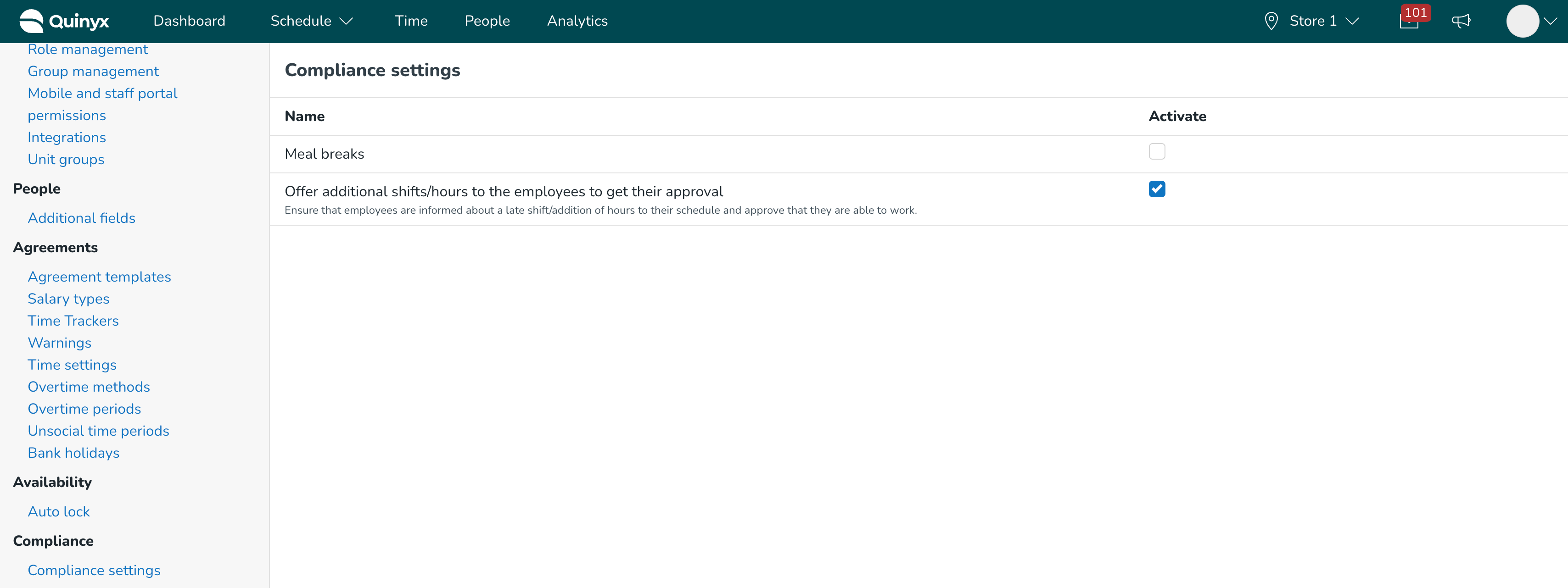Uncheck the offer additional shifts checkbox
This screenshot has height=588, width=1568.
click(x=1157, y=189)
